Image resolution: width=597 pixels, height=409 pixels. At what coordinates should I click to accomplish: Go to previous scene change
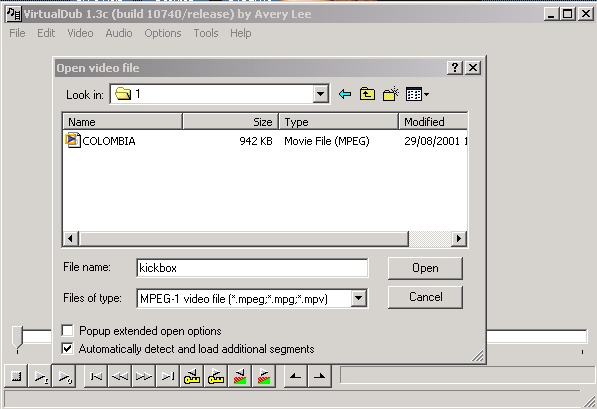point(239,377)
